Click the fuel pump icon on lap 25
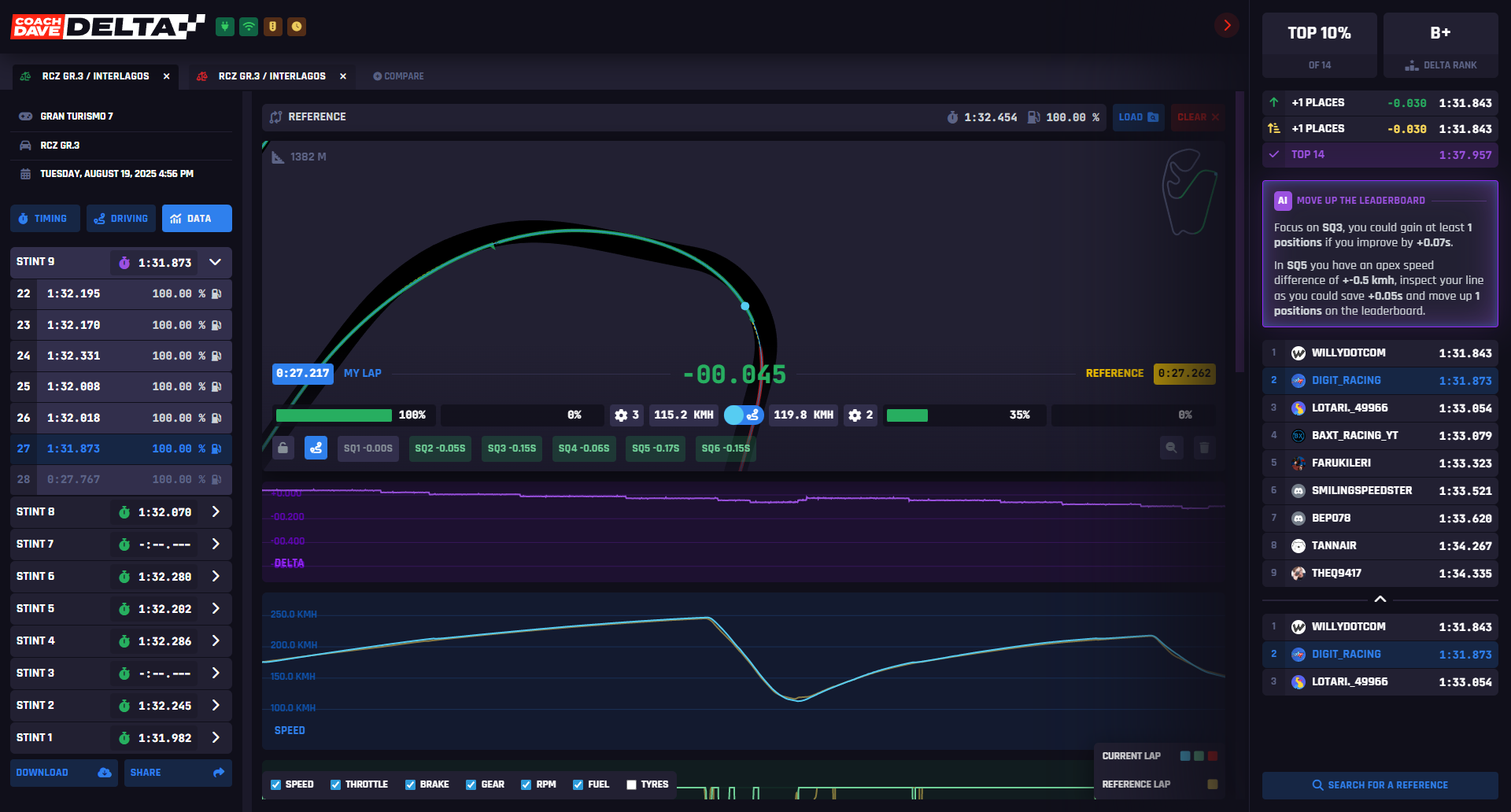The image size is (1511, 812). coord(216,386)
